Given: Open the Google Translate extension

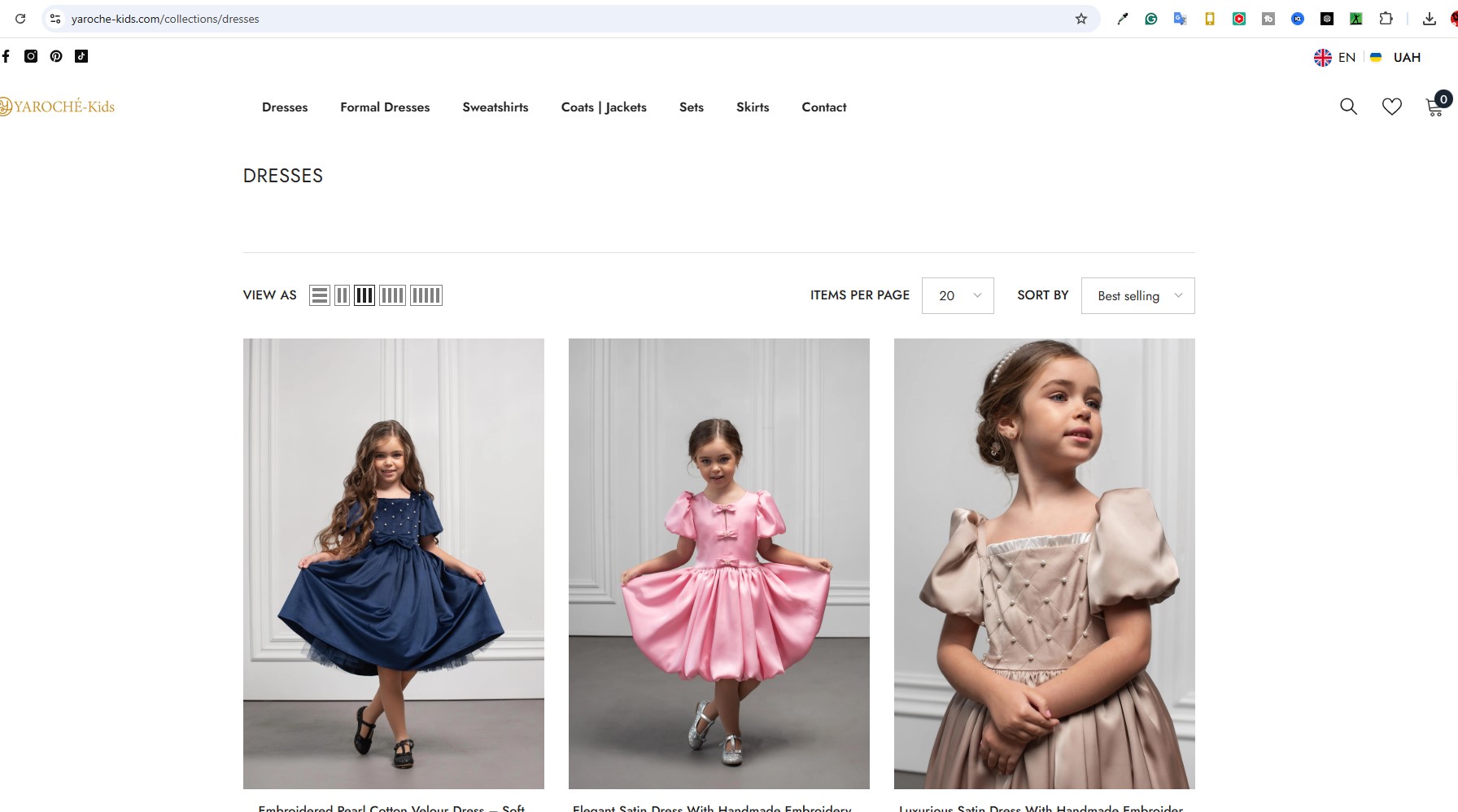Looking at the screenshot, I should (1181, 19).
